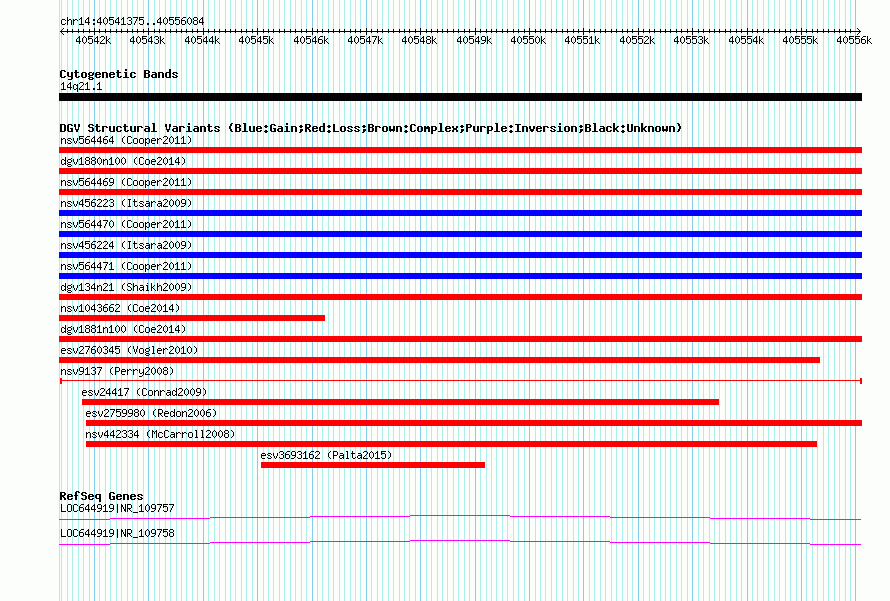Select the DGV Structural Variants track heading
The height and width of the screenshot is (601, 890).
pyautogui.click(x=371, y=128)
